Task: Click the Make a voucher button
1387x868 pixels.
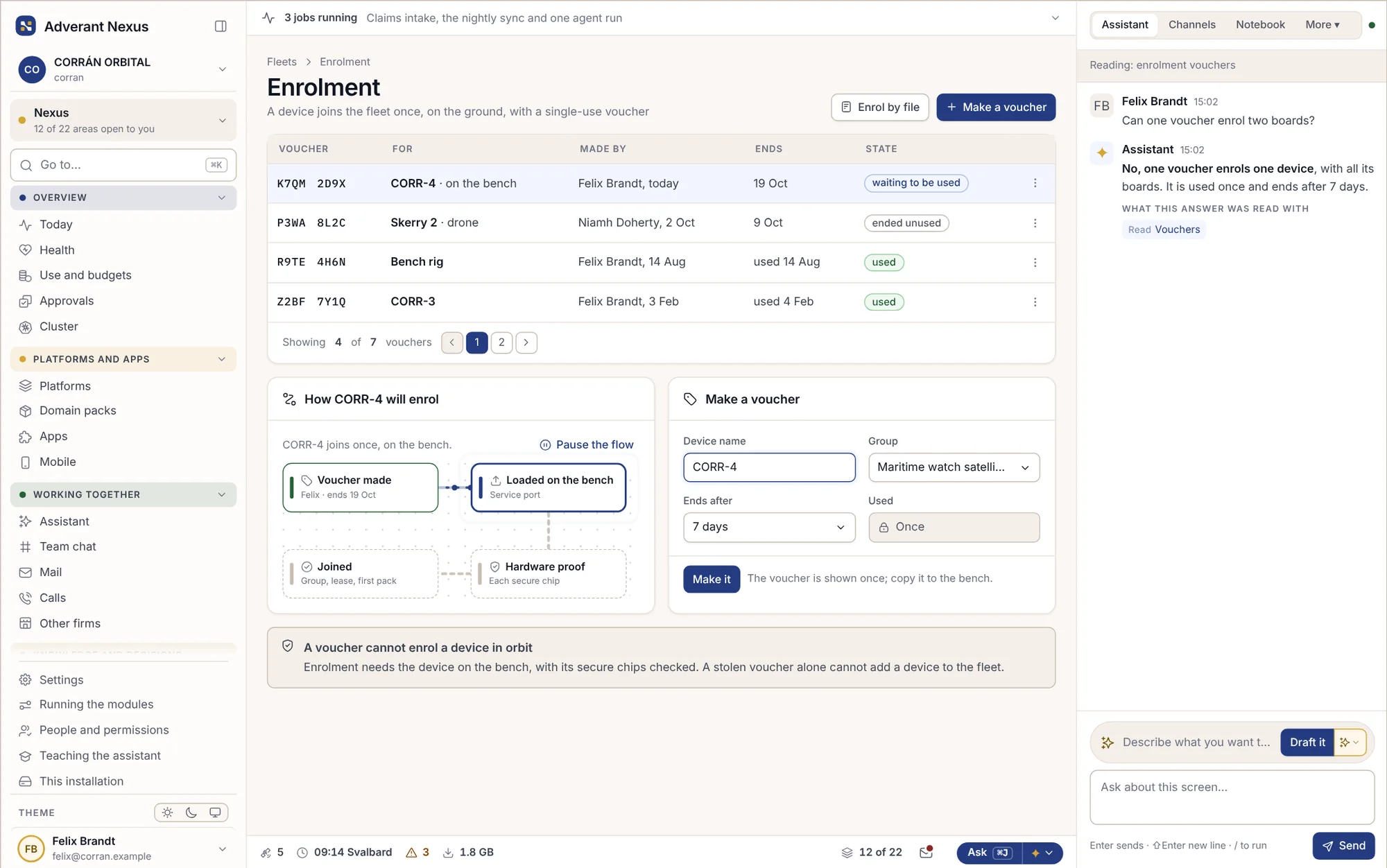Action: (x=996, y=107)
